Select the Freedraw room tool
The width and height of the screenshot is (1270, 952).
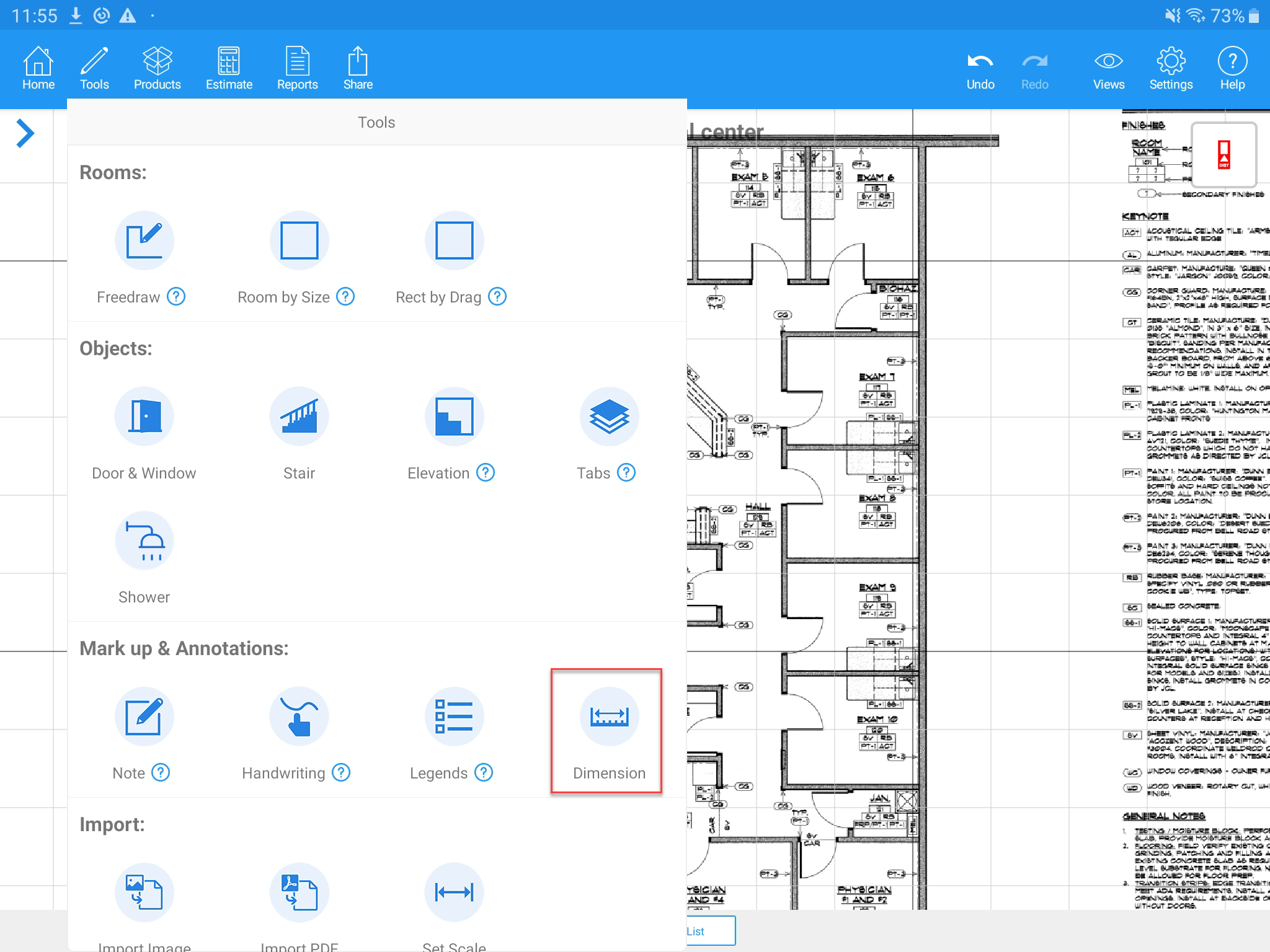144,240
